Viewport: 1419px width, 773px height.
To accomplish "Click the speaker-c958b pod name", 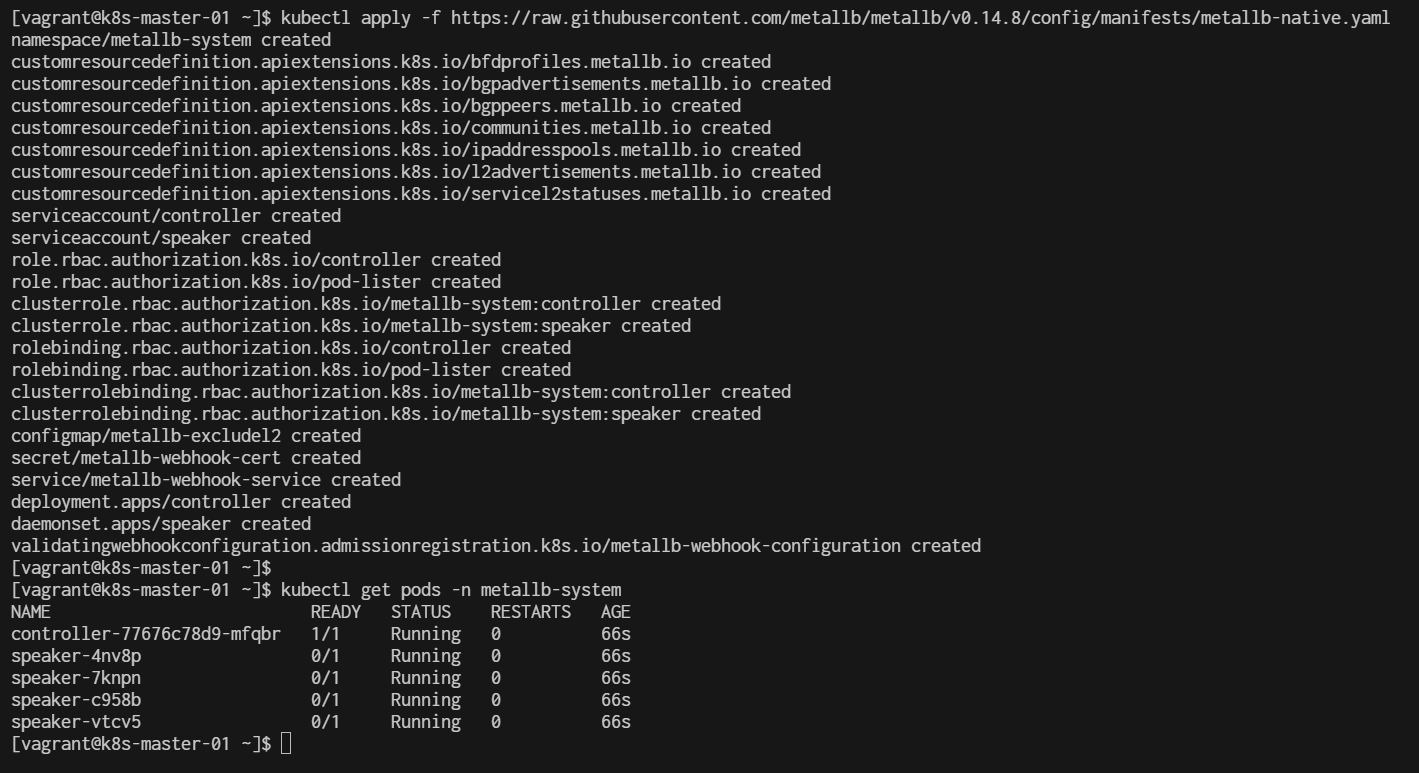I will (x=76, y=700).
